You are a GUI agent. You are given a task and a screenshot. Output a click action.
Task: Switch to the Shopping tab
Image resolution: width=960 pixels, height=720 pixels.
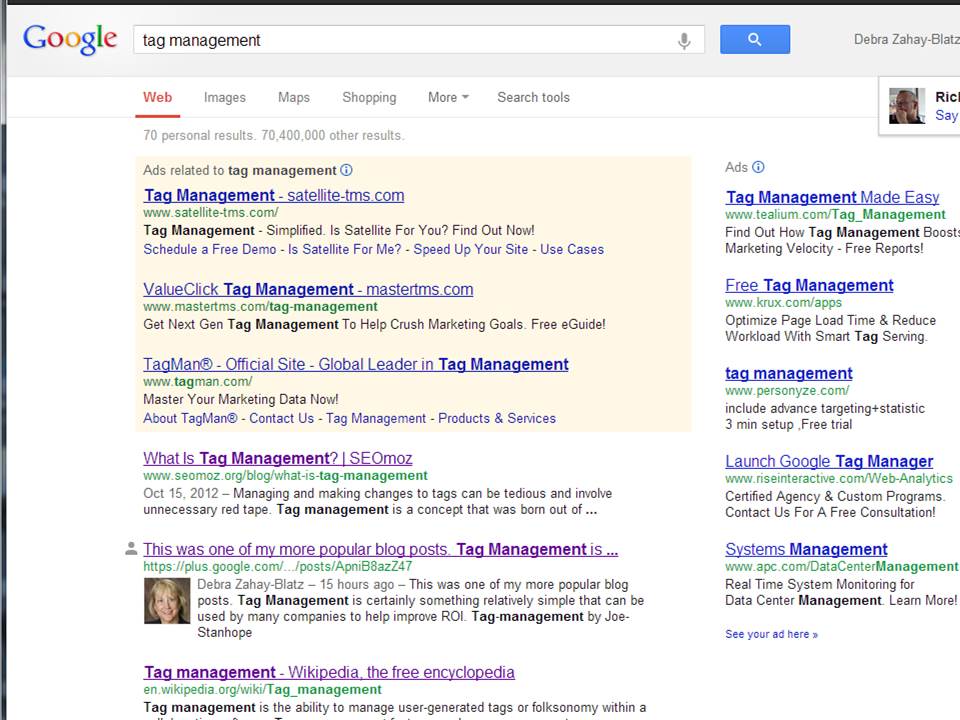tap(369, 97)
